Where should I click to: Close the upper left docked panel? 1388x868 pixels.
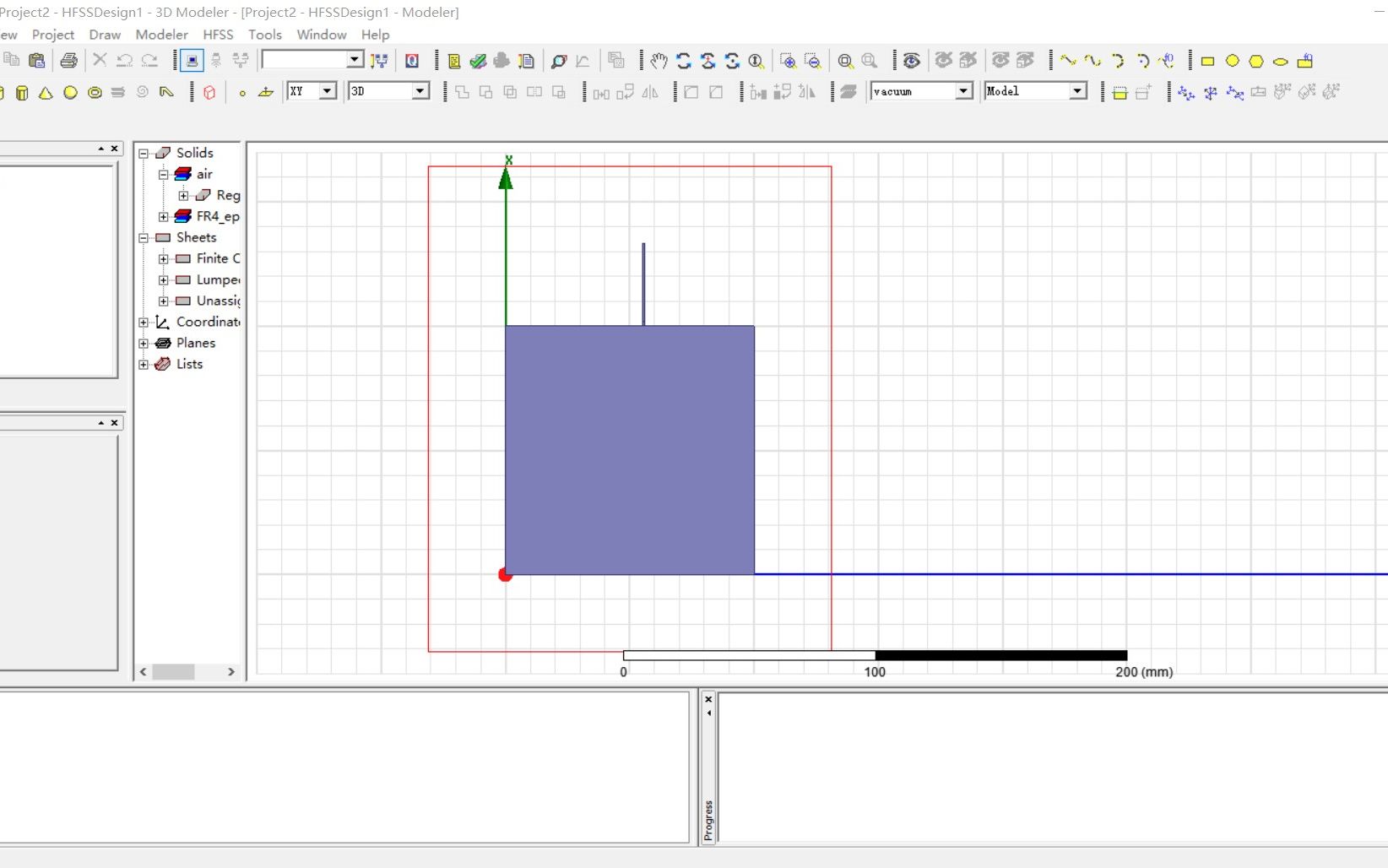115,149
